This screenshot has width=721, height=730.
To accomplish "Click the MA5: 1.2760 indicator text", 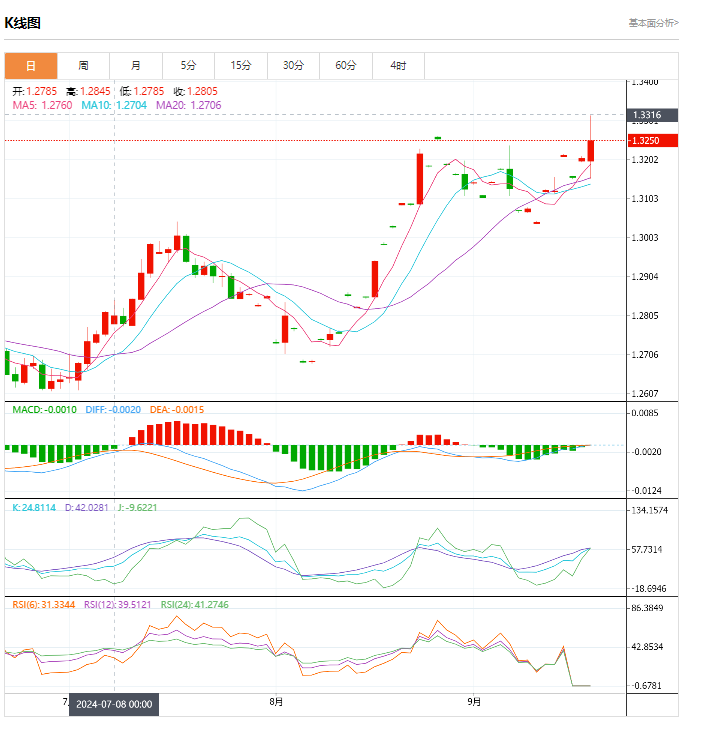I will (x=42, y=105).
